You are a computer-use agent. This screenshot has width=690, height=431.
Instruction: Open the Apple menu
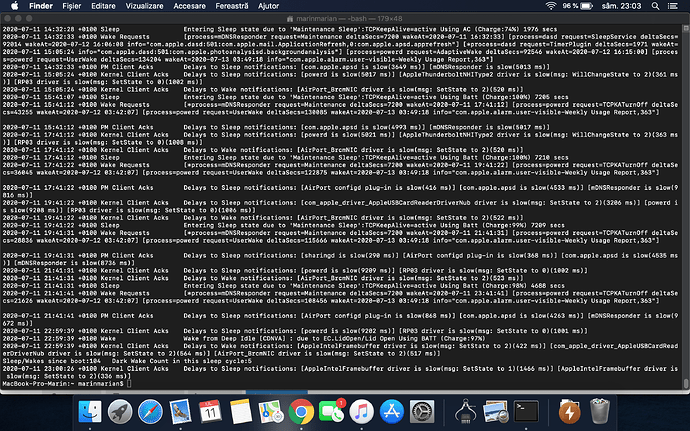click(x=12, y=5)
